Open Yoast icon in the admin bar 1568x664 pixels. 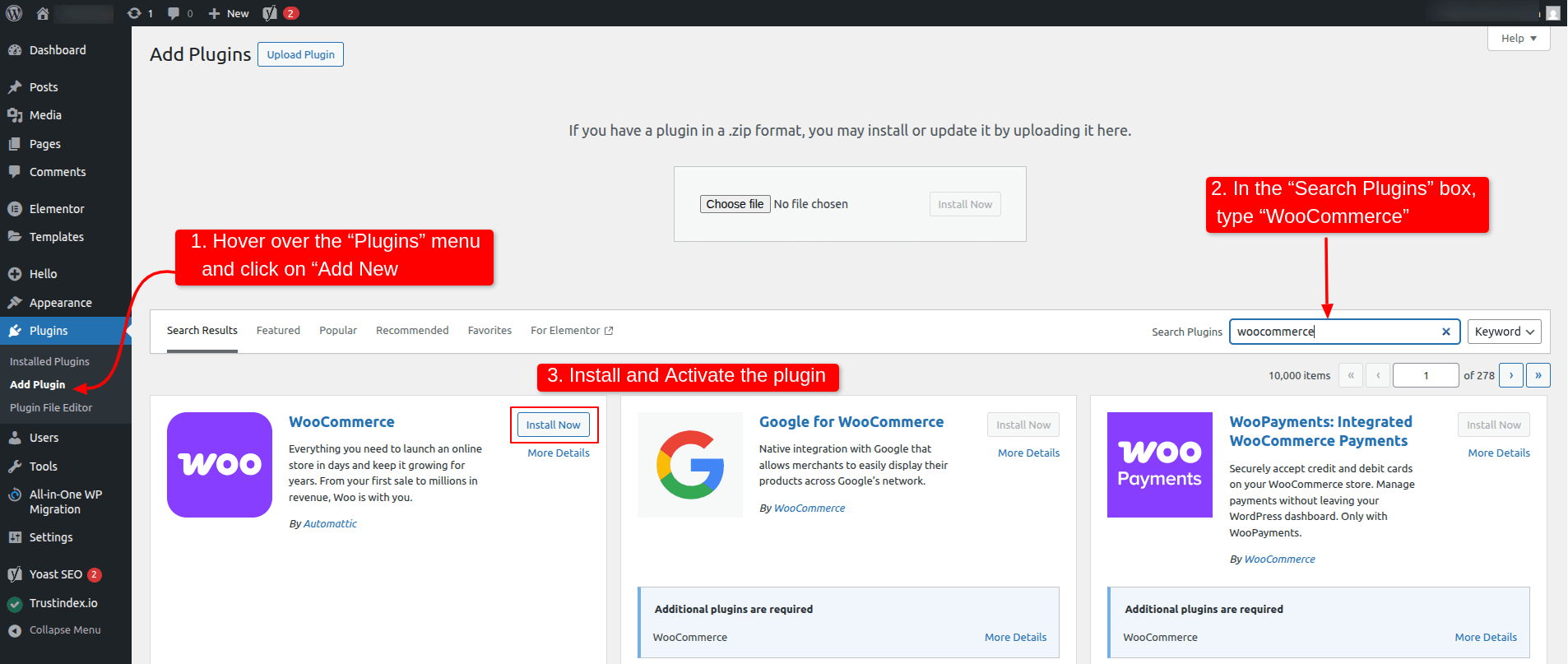269,13
